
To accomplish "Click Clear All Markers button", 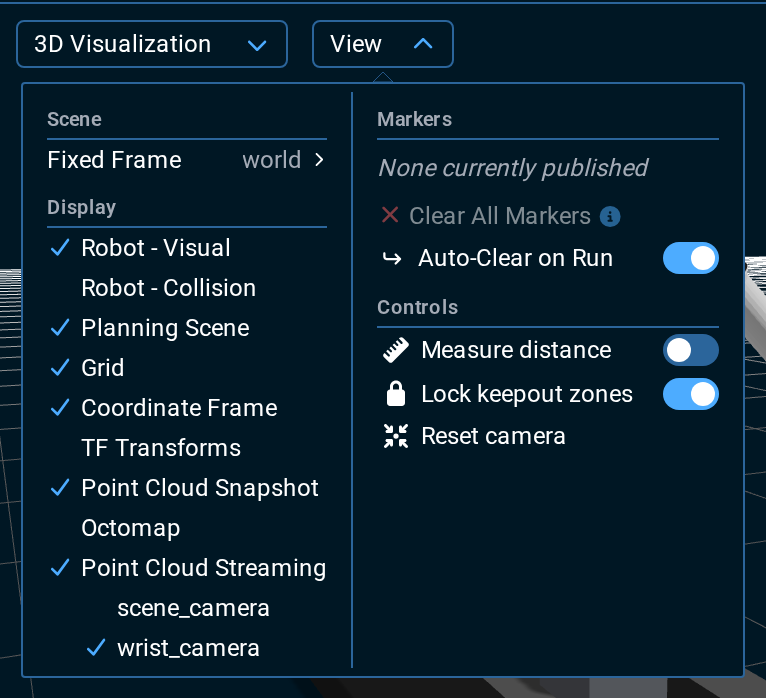I will pyautogui.click(x=500, y=216).
